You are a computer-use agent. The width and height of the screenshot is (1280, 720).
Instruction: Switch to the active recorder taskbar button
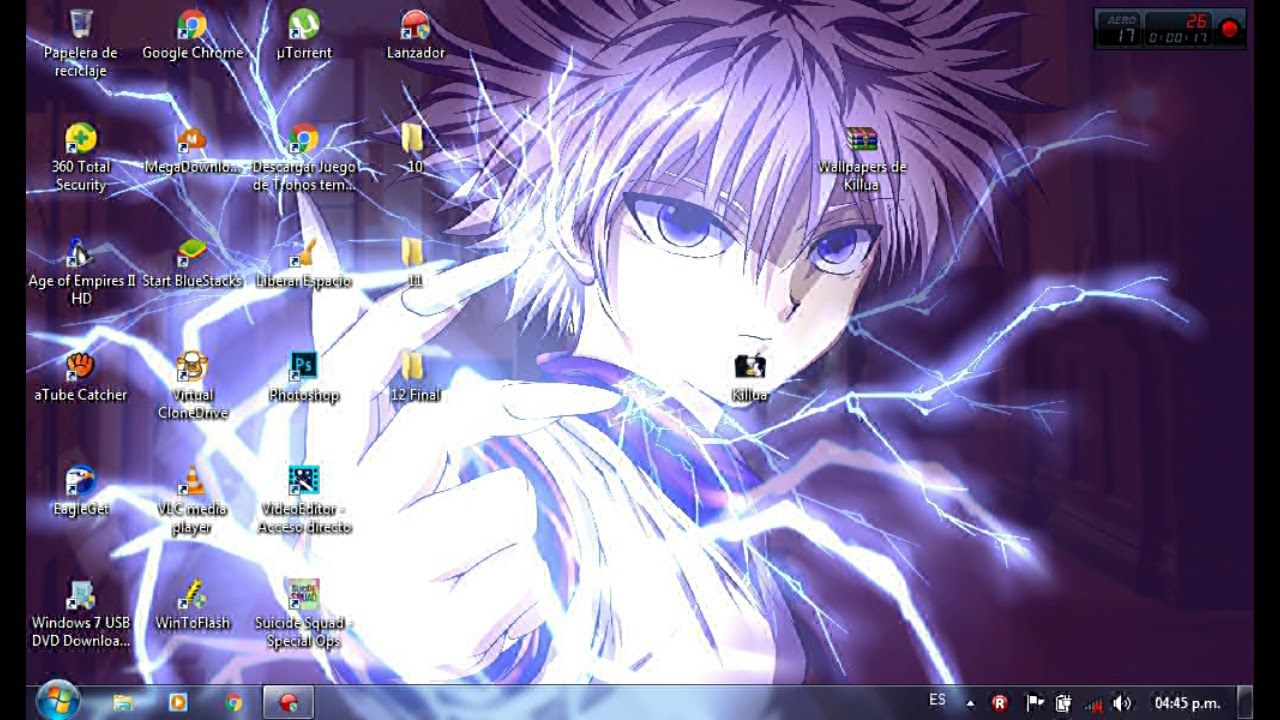pos(289,702)
